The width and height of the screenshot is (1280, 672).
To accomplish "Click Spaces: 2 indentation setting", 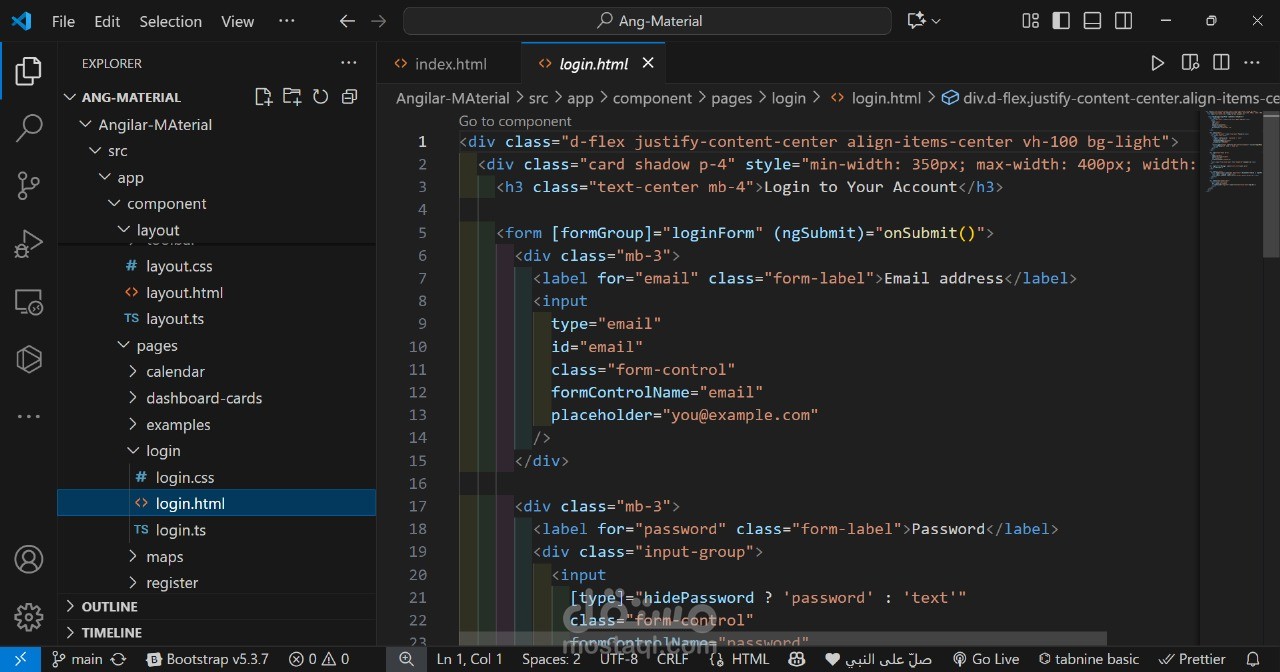I will (x=551, y=659).
